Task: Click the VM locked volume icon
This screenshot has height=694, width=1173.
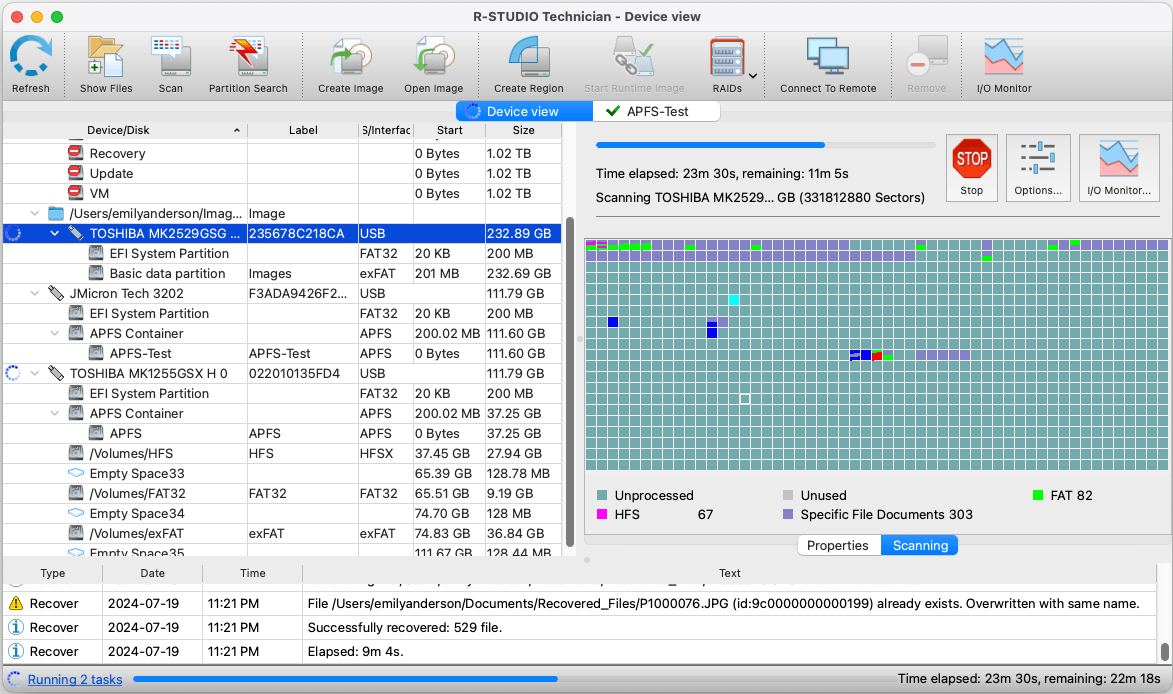Action: coord(76,192)
